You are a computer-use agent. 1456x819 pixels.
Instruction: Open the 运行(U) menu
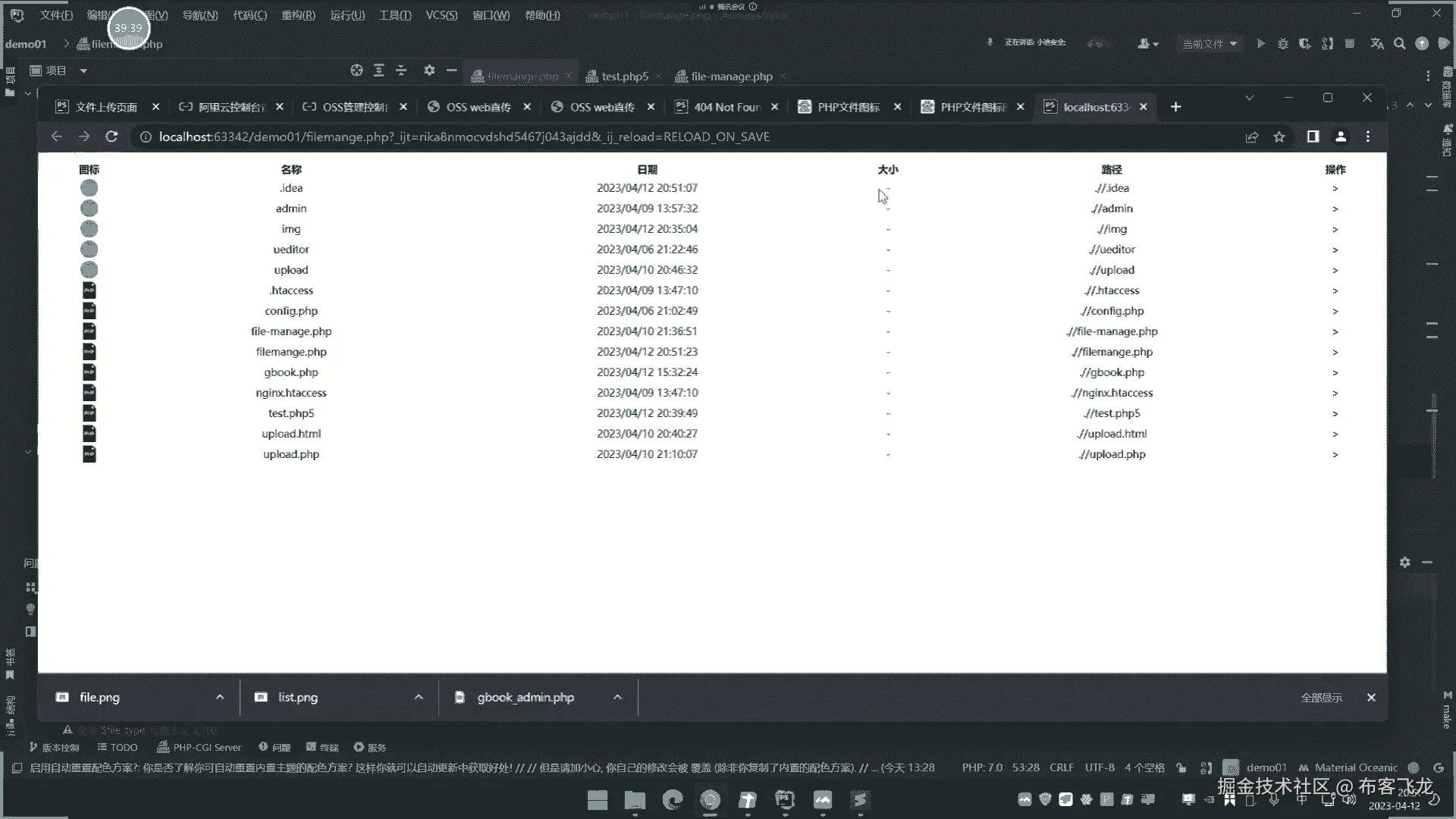347,15
